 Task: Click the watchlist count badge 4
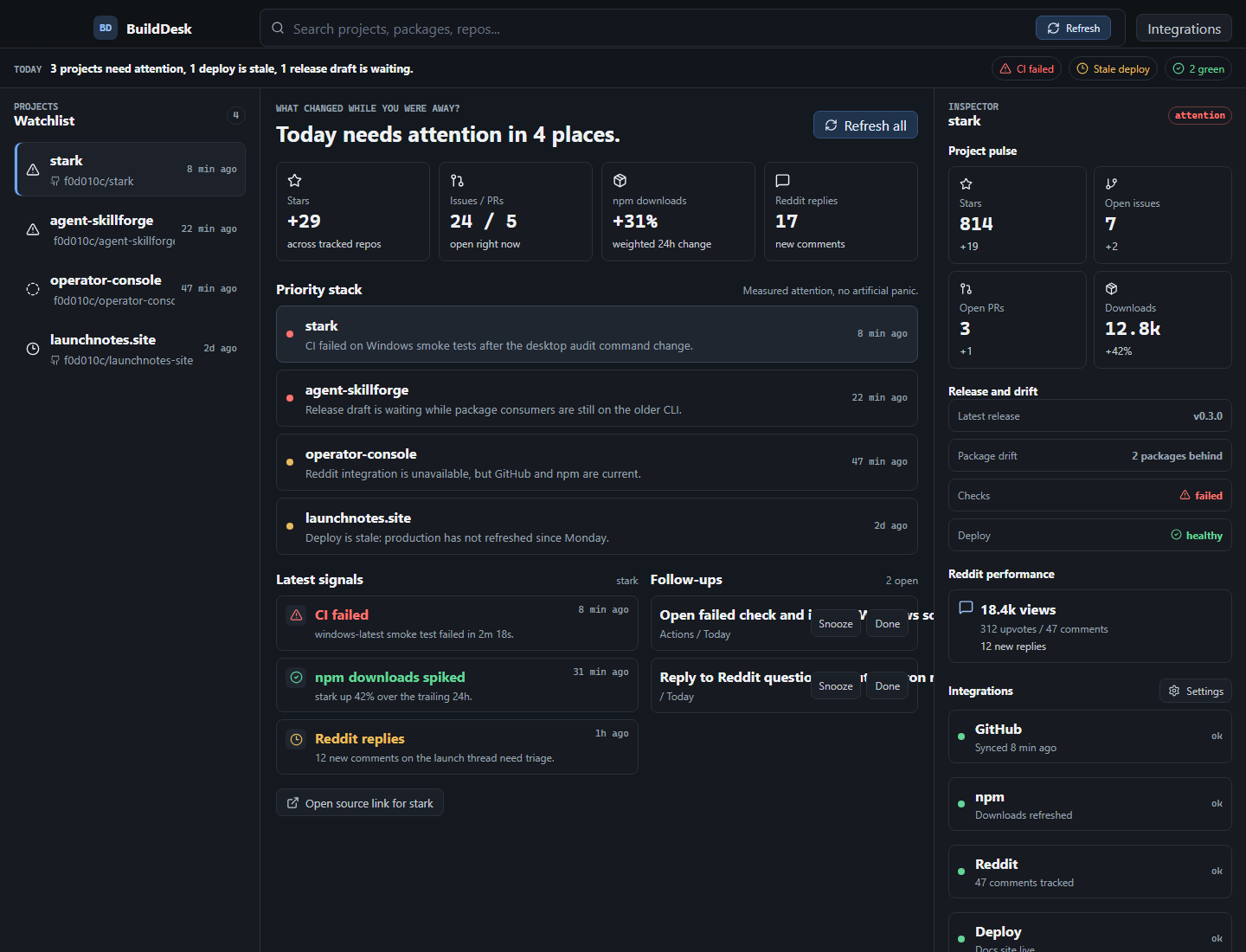235,115
